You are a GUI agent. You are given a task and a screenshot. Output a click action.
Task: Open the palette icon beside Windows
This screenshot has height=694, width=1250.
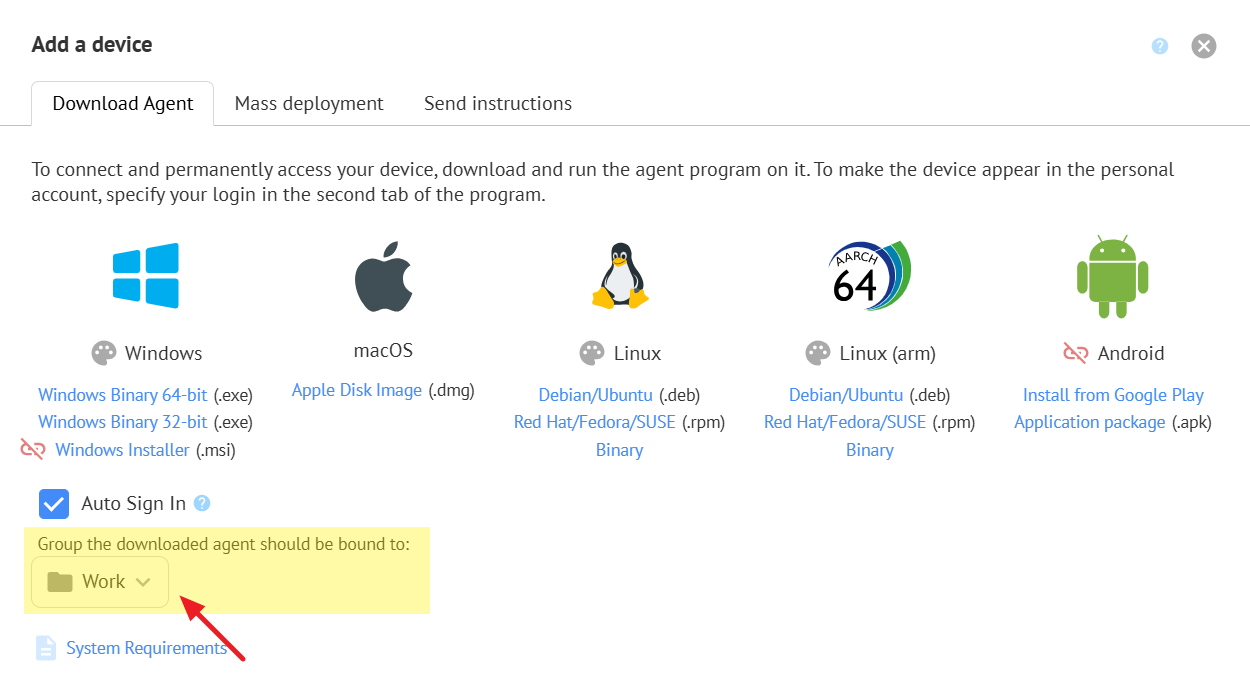[104, 353]
